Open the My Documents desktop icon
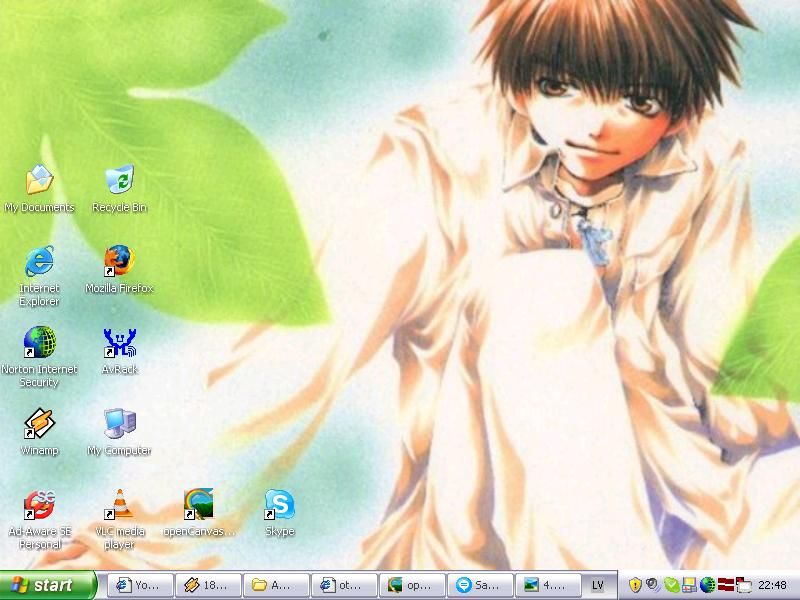The height and width of the screenshot is (600, 800). [39, 188]
